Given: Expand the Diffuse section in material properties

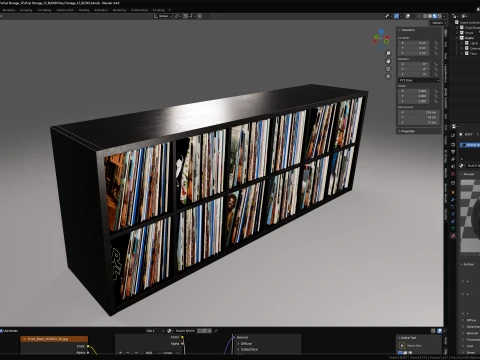Looking at the screenshot, I should pos(462,320).
